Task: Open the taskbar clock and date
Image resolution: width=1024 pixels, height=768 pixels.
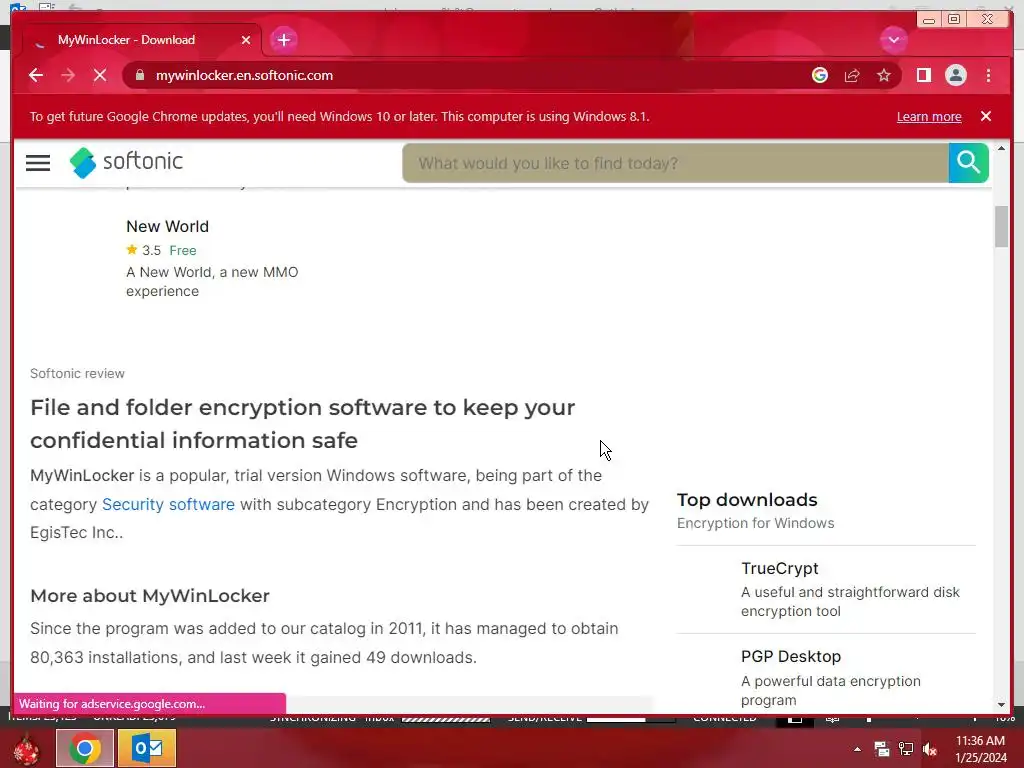Action: coord(981,749)
